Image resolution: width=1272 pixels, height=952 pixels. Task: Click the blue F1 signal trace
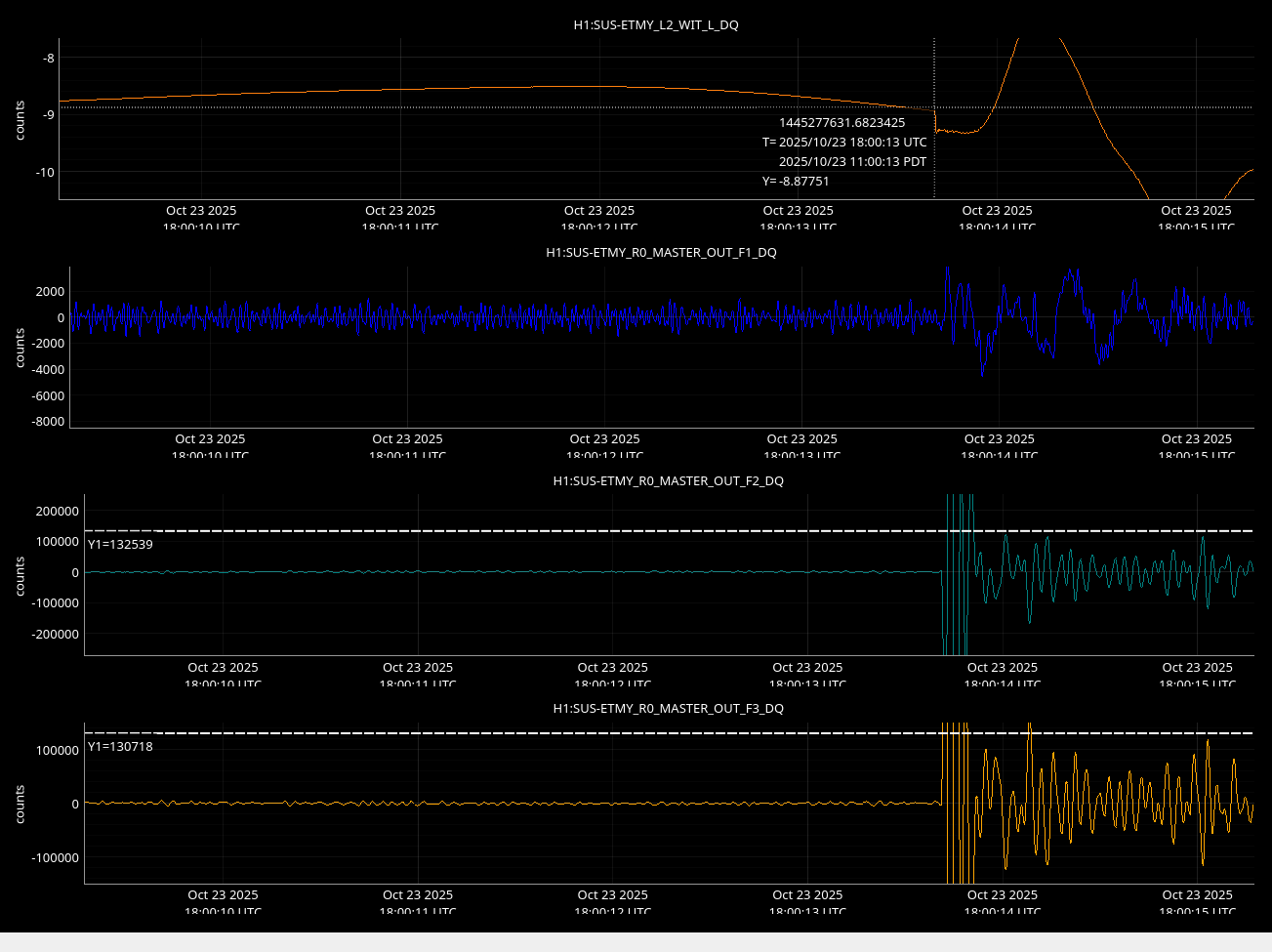coord(488,317)
